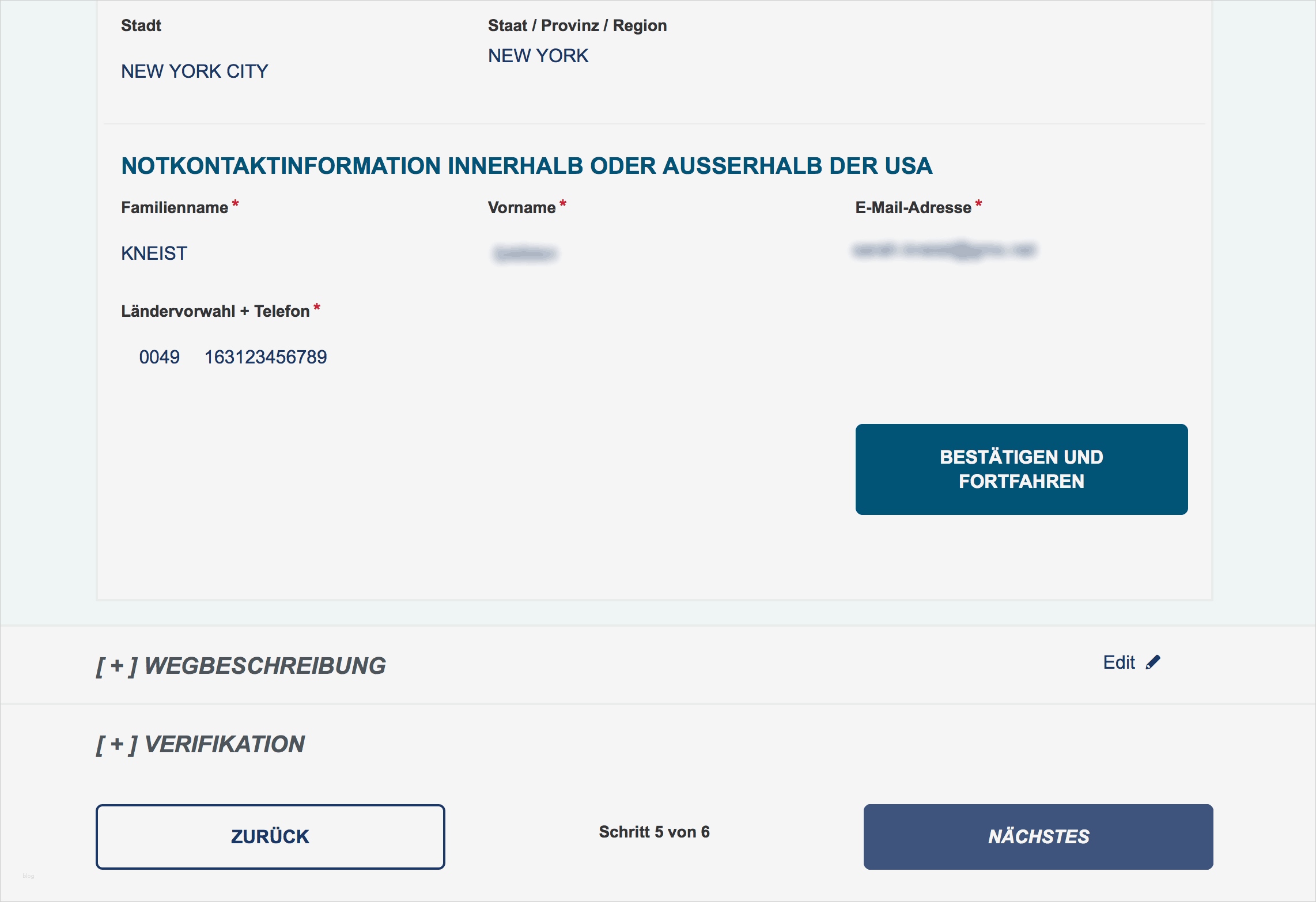The image size is (1316, 902).
Task: Click the Familienname field label
Action: (175, 207)
